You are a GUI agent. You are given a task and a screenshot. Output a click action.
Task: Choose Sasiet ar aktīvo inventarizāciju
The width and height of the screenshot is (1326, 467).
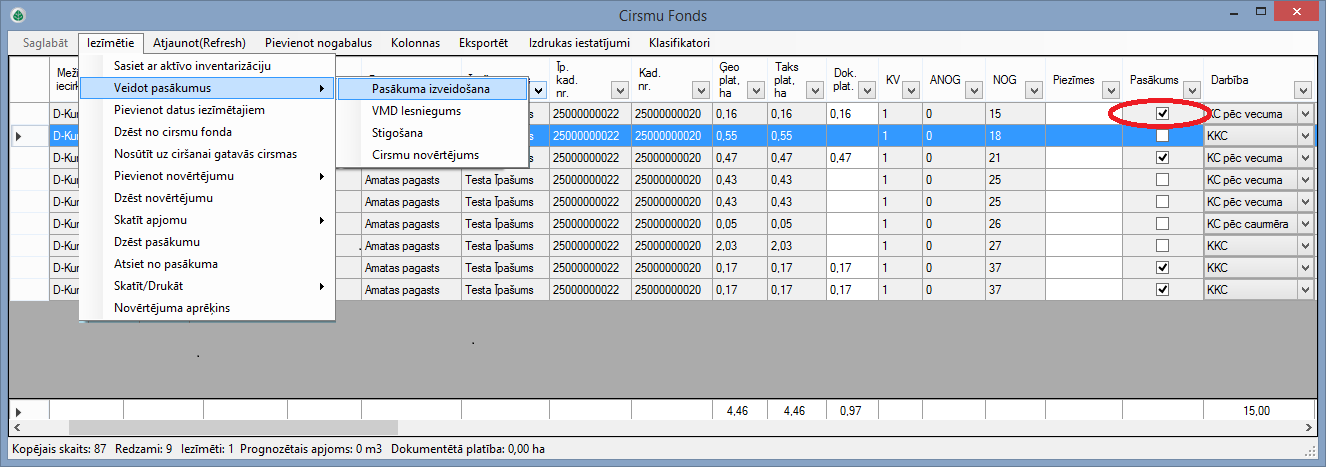[207, 66]
